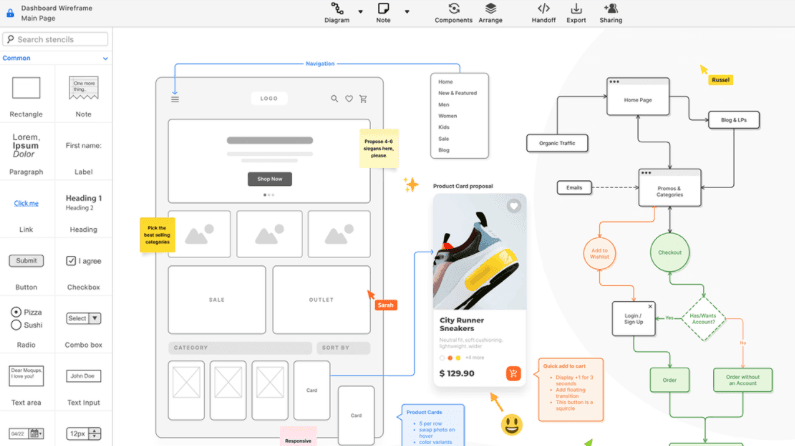Focus the Search stencils field
Viewport: 795px width, 446px height.
55,39
